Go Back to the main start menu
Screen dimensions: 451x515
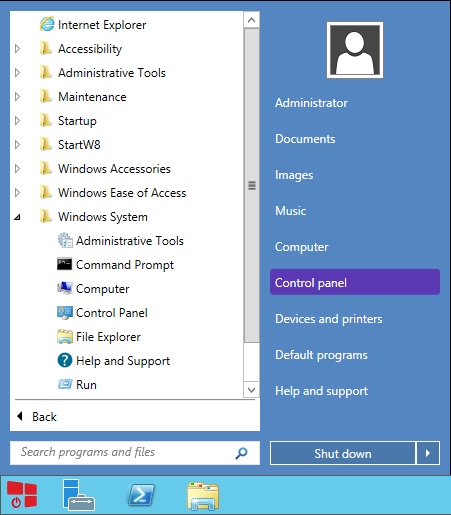(37, 417)
